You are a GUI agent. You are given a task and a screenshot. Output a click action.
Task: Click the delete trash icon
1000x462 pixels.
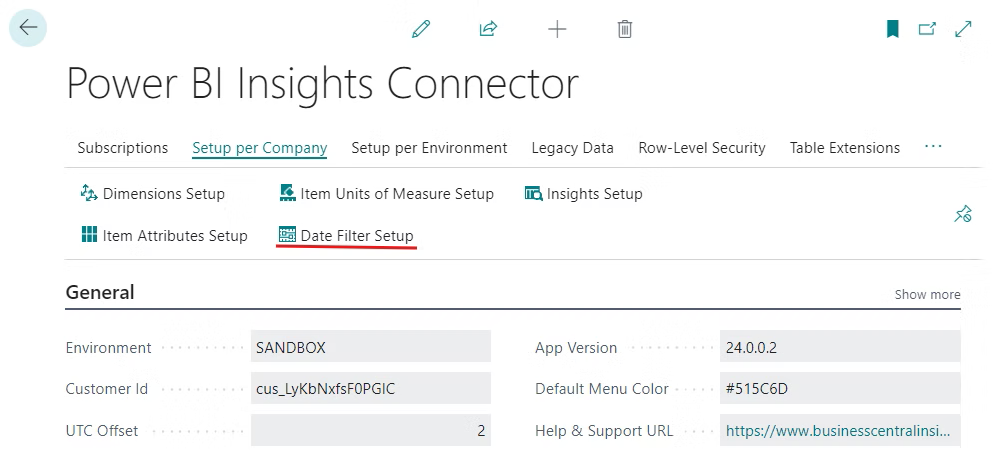(625, 29)
